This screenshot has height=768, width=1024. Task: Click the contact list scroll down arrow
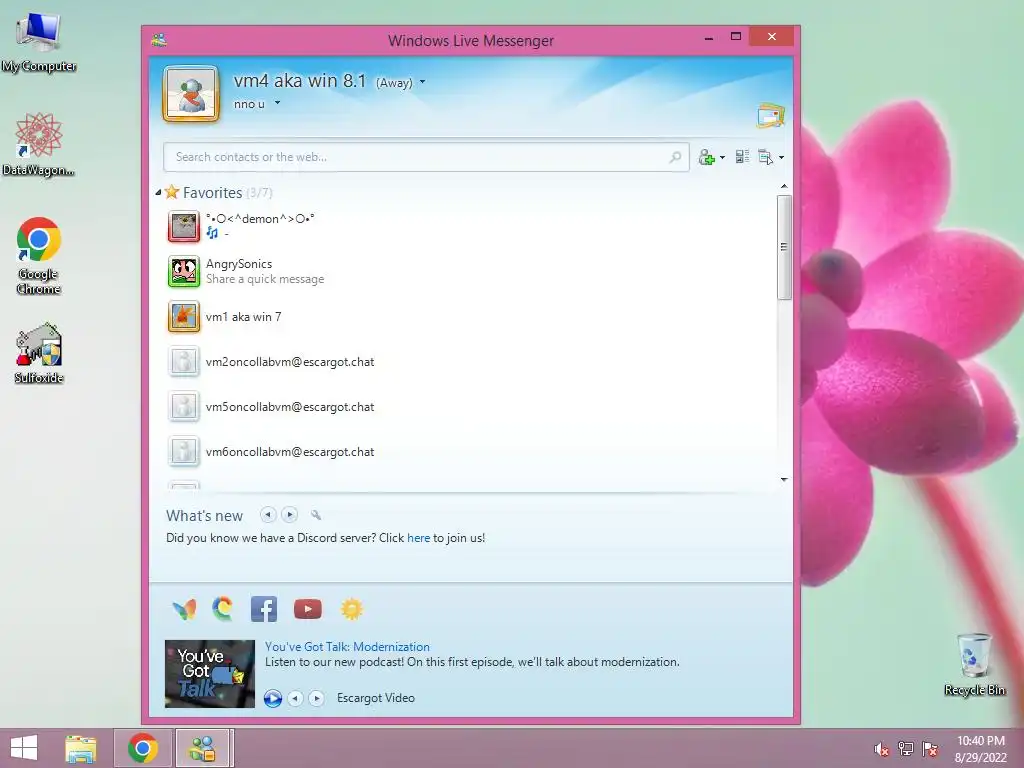(x=784, y=479)
